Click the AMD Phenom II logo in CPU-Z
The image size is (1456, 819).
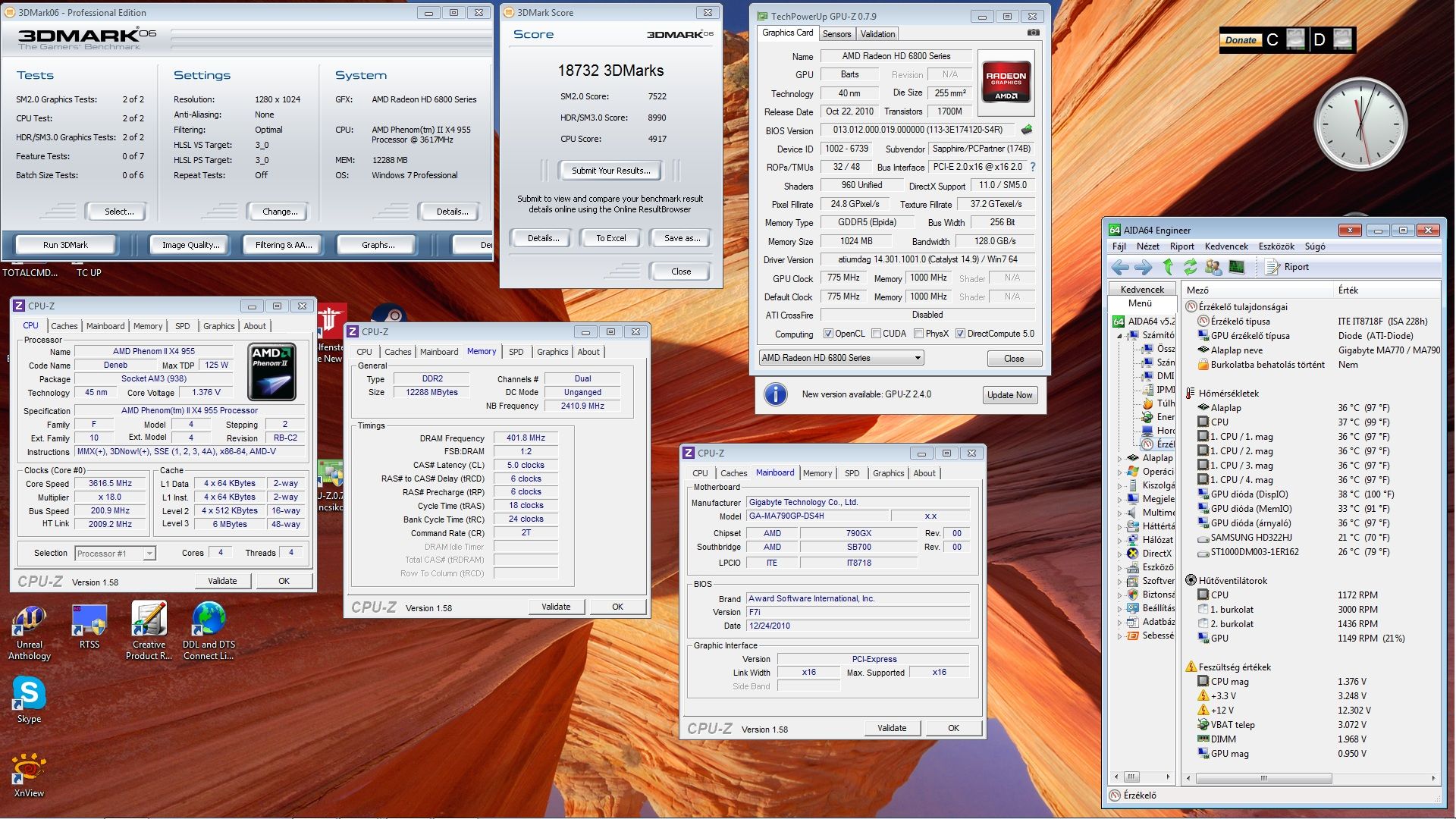click(271, 372)
